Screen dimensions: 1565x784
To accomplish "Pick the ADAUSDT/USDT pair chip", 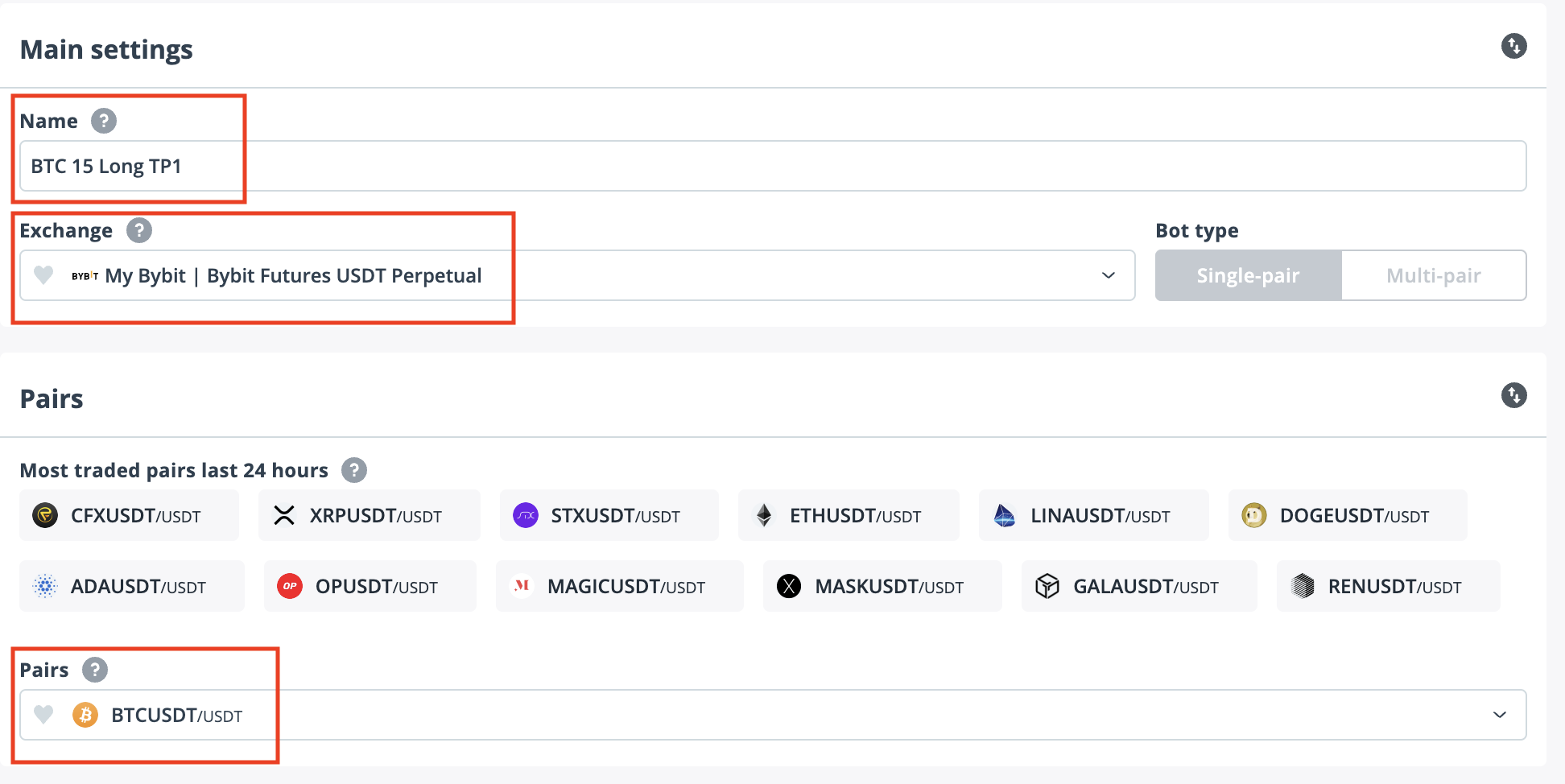I will 131,586.
